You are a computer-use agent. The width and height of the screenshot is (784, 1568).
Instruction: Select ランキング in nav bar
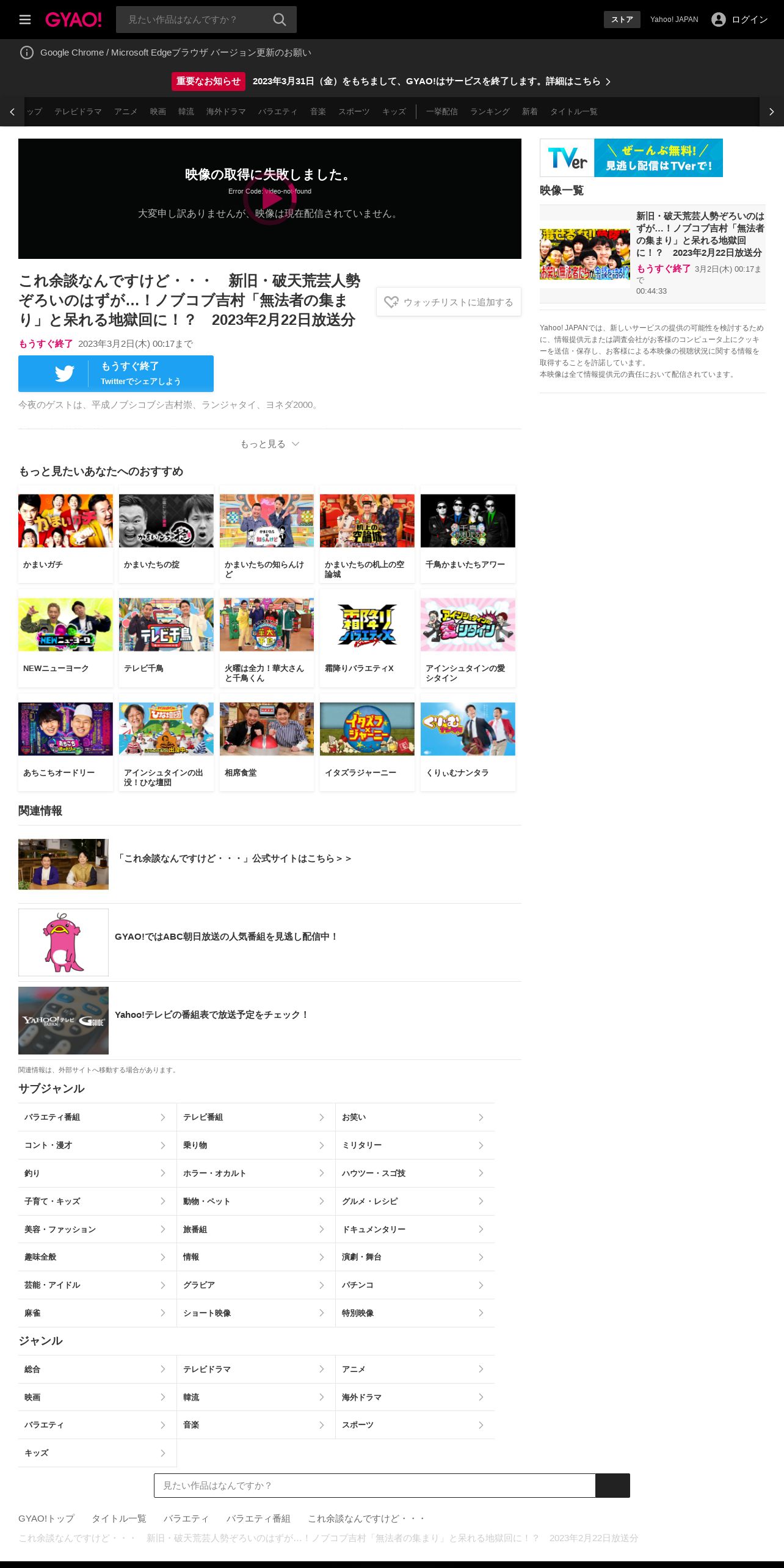490,112
